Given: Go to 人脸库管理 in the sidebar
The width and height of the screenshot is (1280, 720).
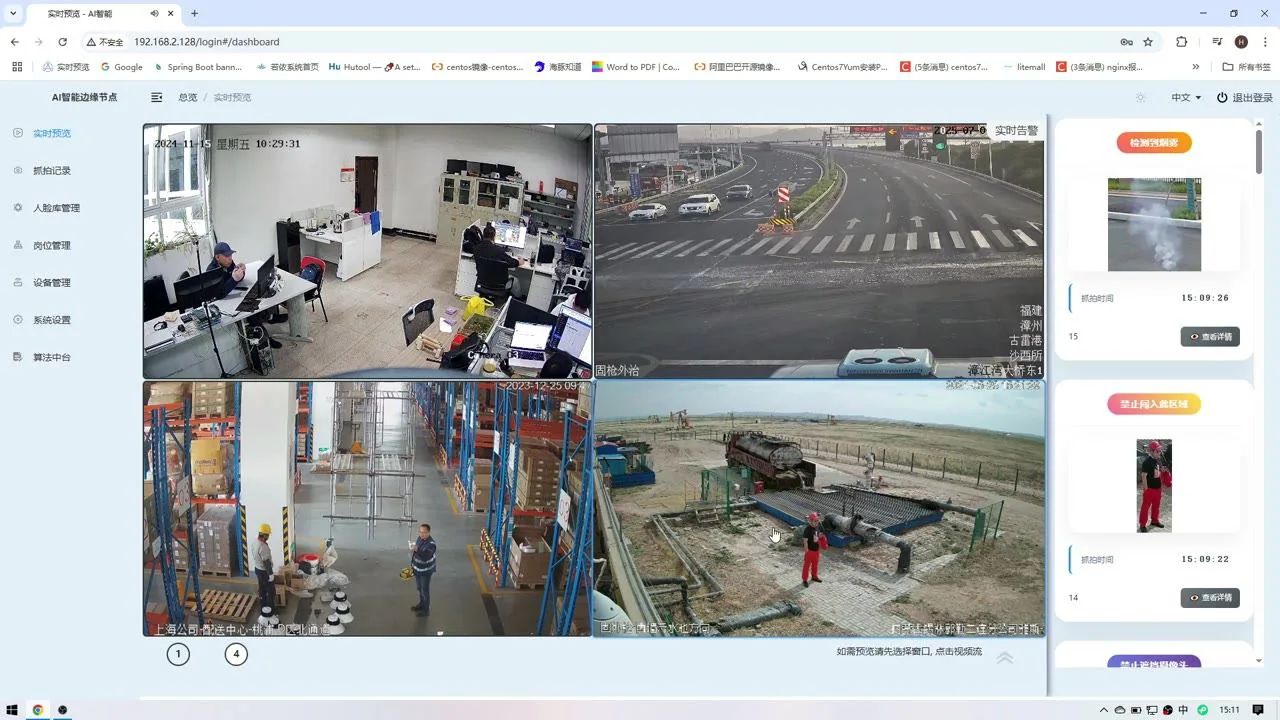Looking at the screenshot, I should 56,208.
